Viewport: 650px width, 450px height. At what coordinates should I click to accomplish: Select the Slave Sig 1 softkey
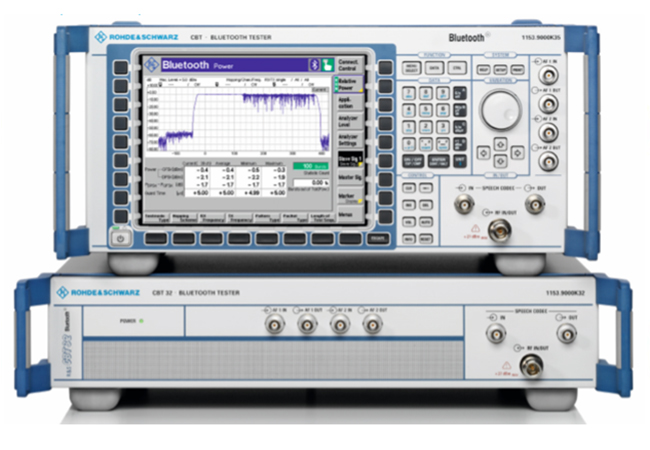350,159
